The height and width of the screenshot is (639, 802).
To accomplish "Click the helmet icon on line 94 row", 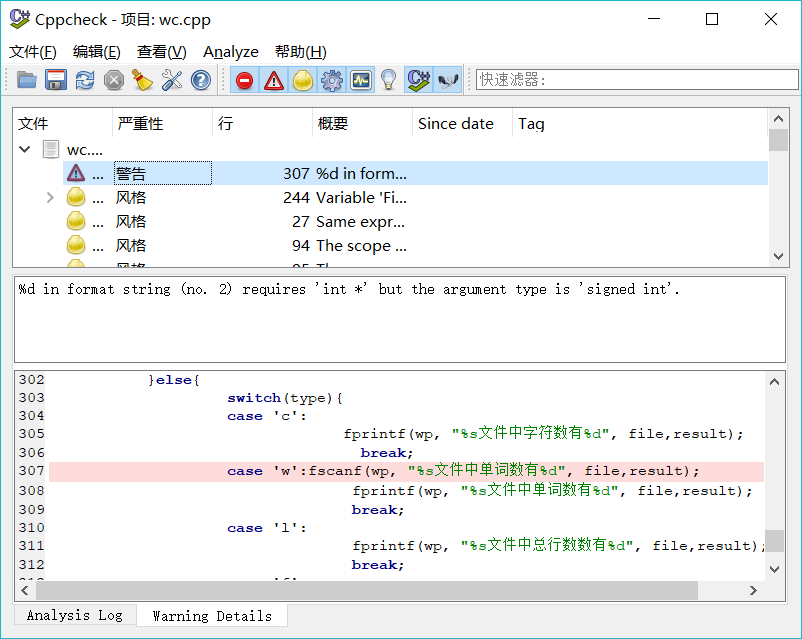I will tap(76, 246).
